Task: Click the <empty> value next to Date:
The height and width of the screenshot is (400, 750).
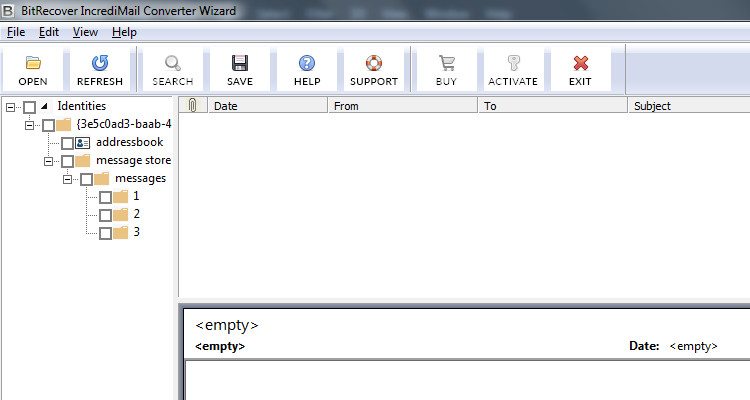Action: (694, 346)
